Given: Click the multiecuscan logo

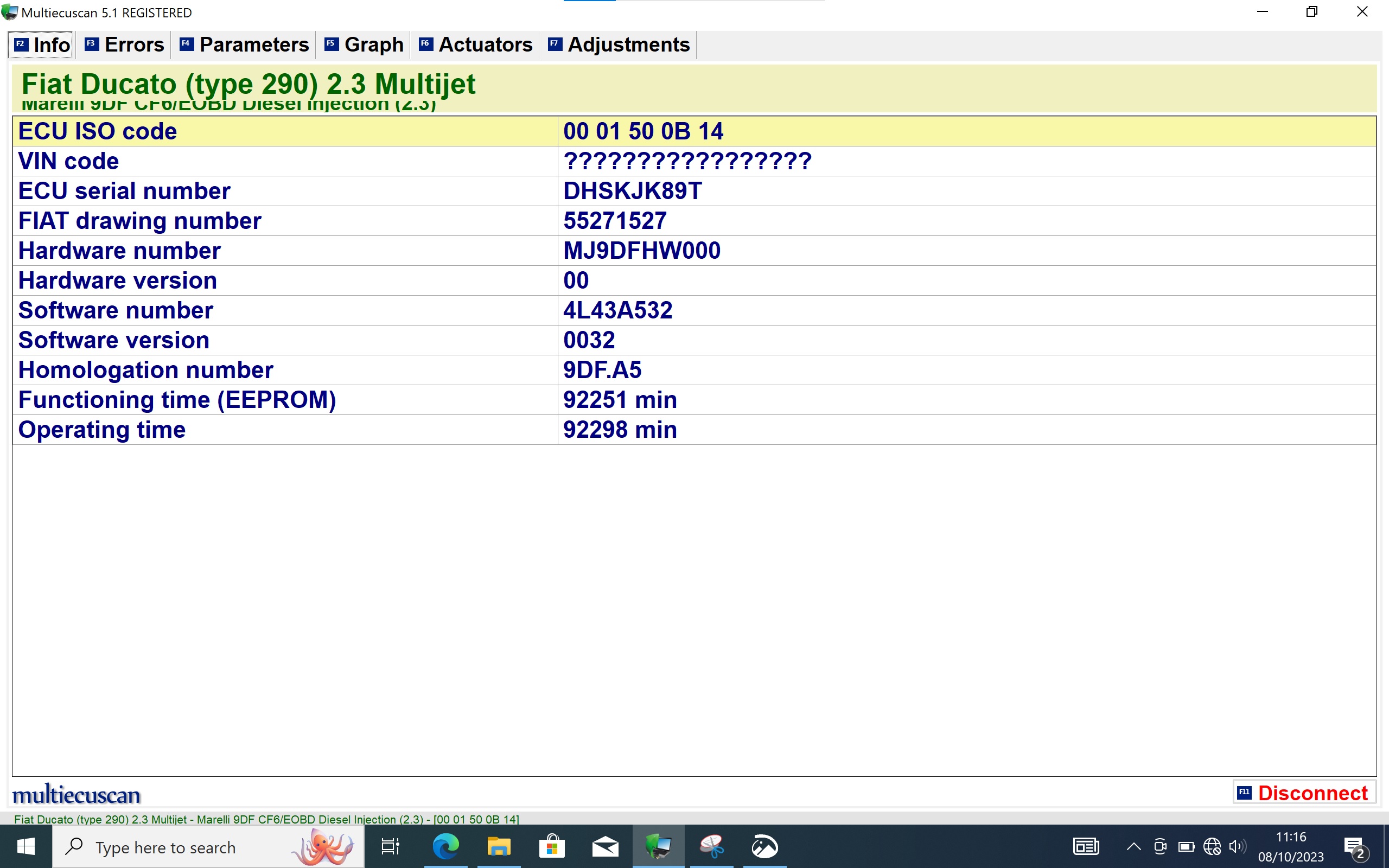Looking at the screenshot, I should point(77,795).
